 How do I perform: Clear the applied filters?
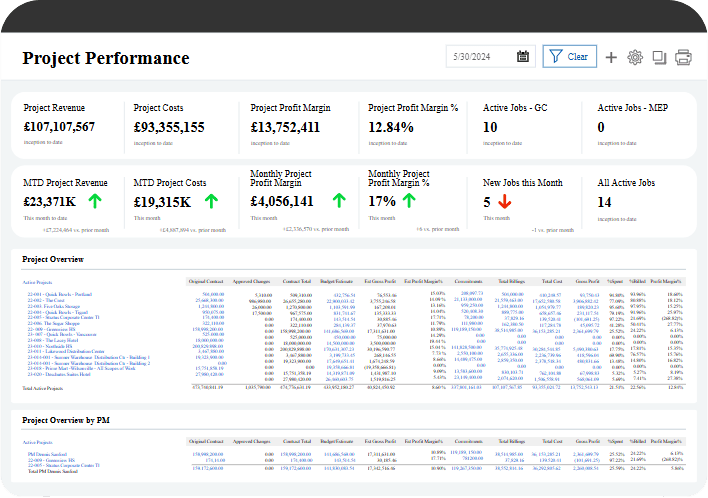pyautogui.click(x=569, y=56)
